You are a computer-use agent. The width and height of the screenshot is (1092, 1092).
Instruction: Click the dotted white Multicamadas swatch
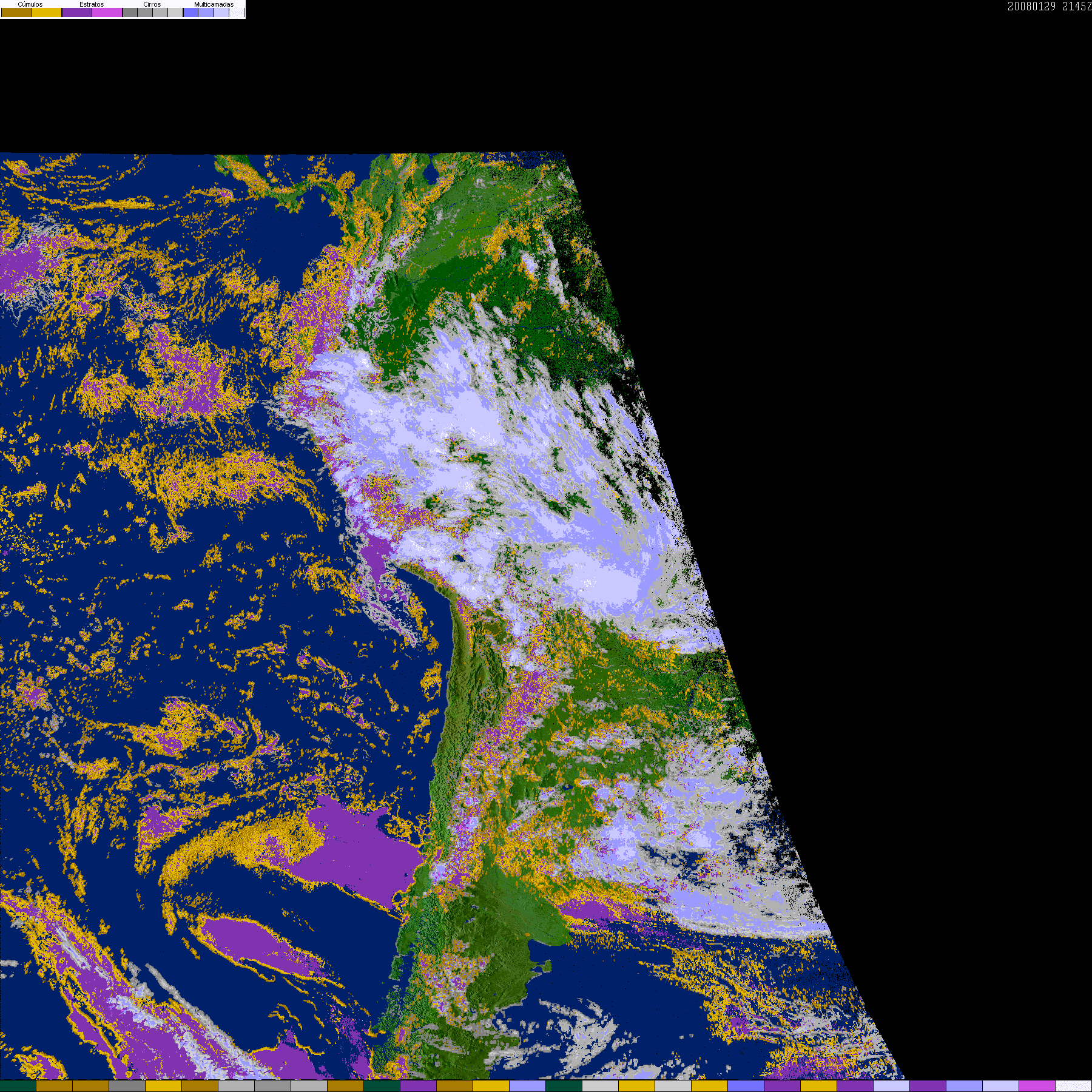point(236,12)
